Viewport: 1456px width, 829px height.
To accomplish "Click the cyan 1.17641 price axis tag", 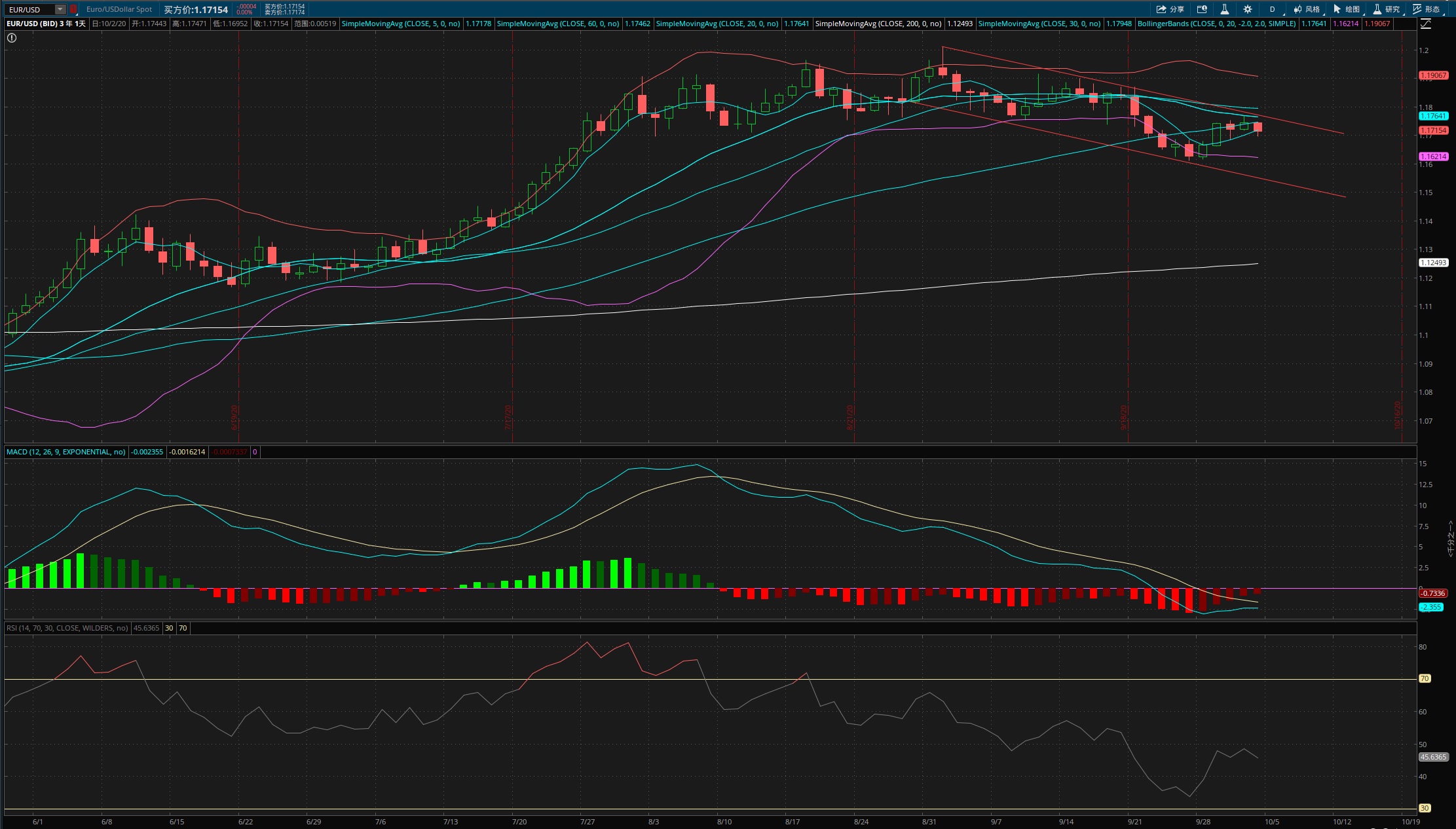I will coord(1433,116).
